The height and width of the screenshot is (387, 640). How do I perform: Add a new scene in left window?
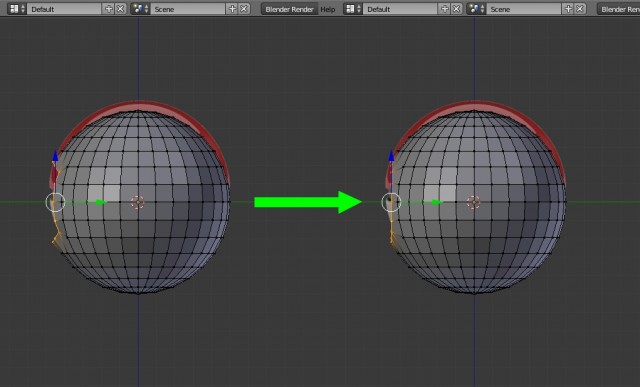point(232,9)
